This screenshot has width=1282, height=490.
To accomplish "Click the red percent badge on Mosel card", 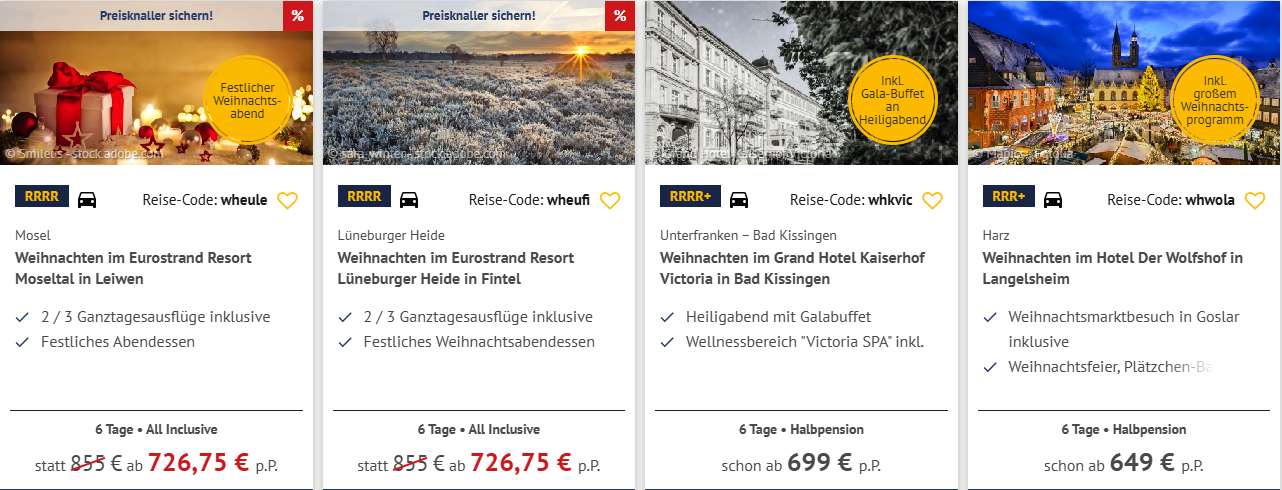I will (x=297, y=16).
